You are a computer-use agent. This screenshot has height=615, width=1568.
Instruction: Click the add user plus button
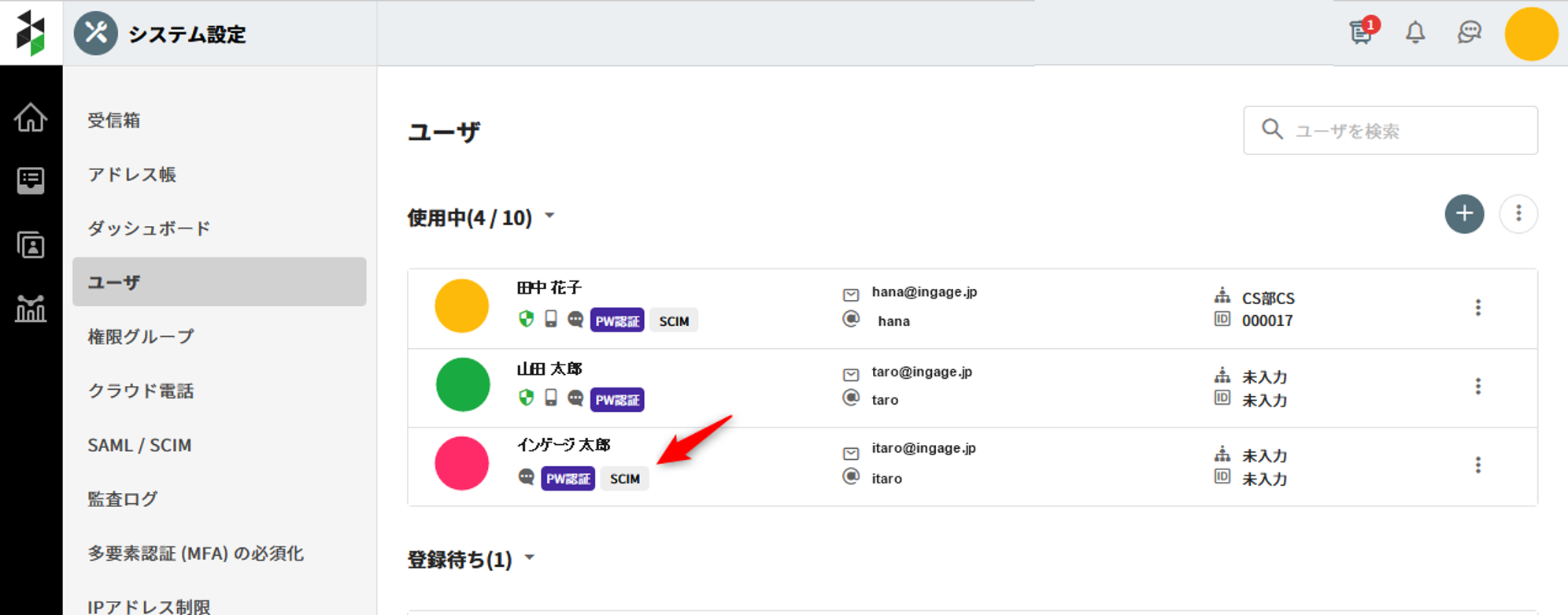click(1464, 214)
